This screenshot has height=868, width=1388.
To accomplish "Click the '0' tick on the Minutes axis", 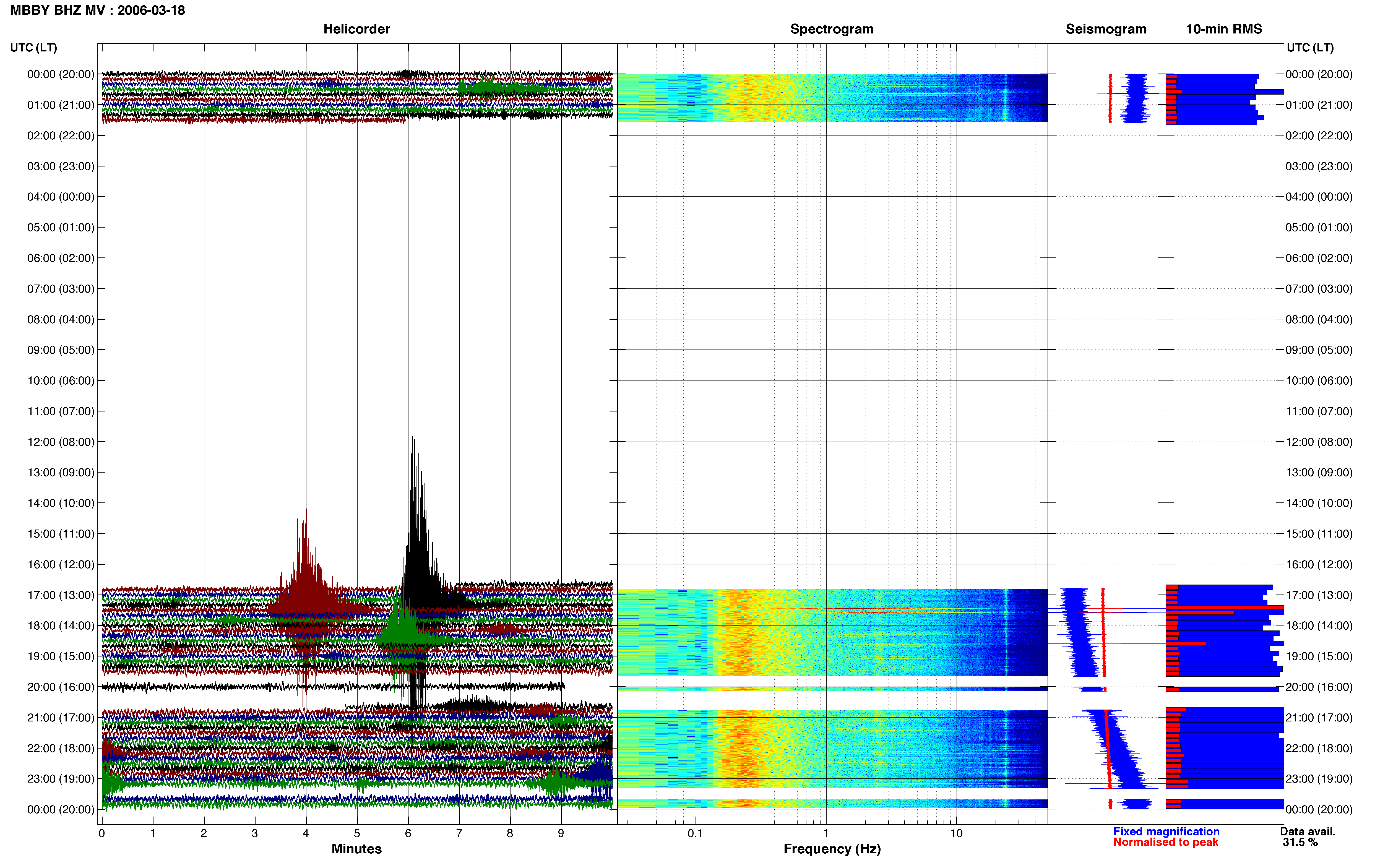I will click(101, 833).
